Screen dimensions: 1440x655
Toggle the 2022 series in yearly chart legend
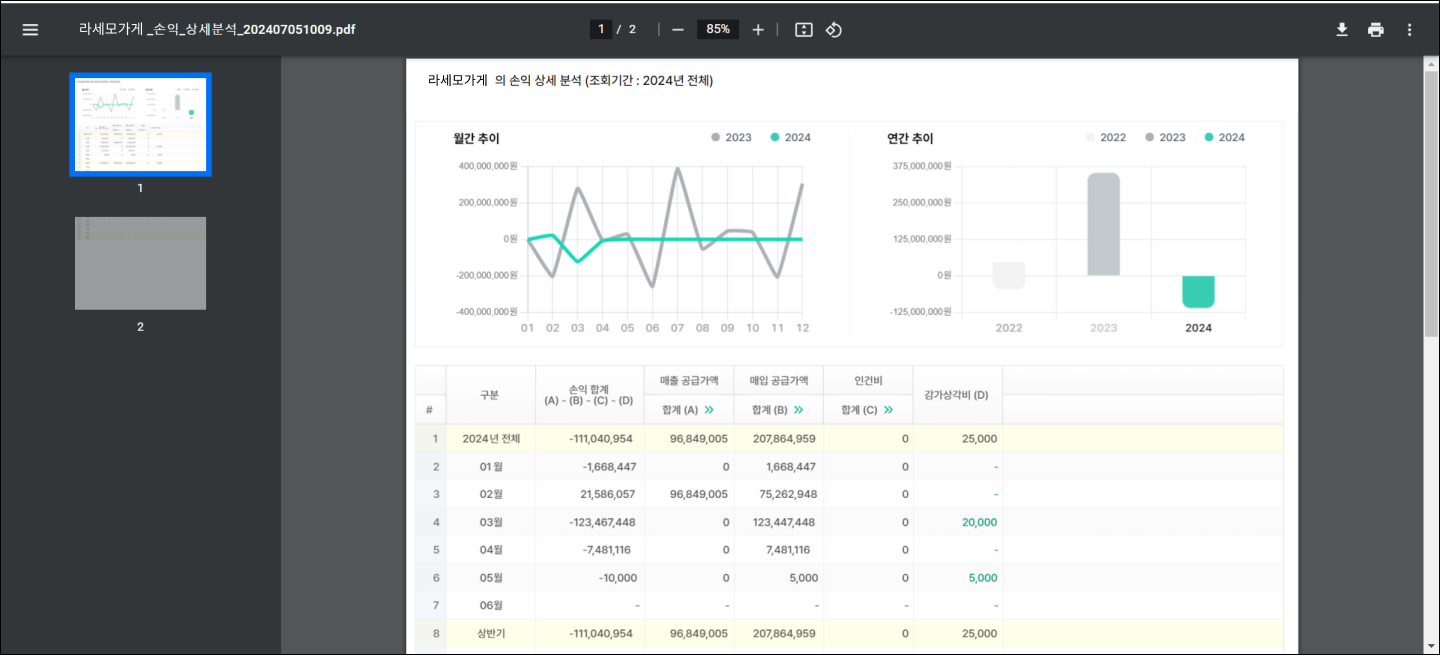click(1105, 138)
